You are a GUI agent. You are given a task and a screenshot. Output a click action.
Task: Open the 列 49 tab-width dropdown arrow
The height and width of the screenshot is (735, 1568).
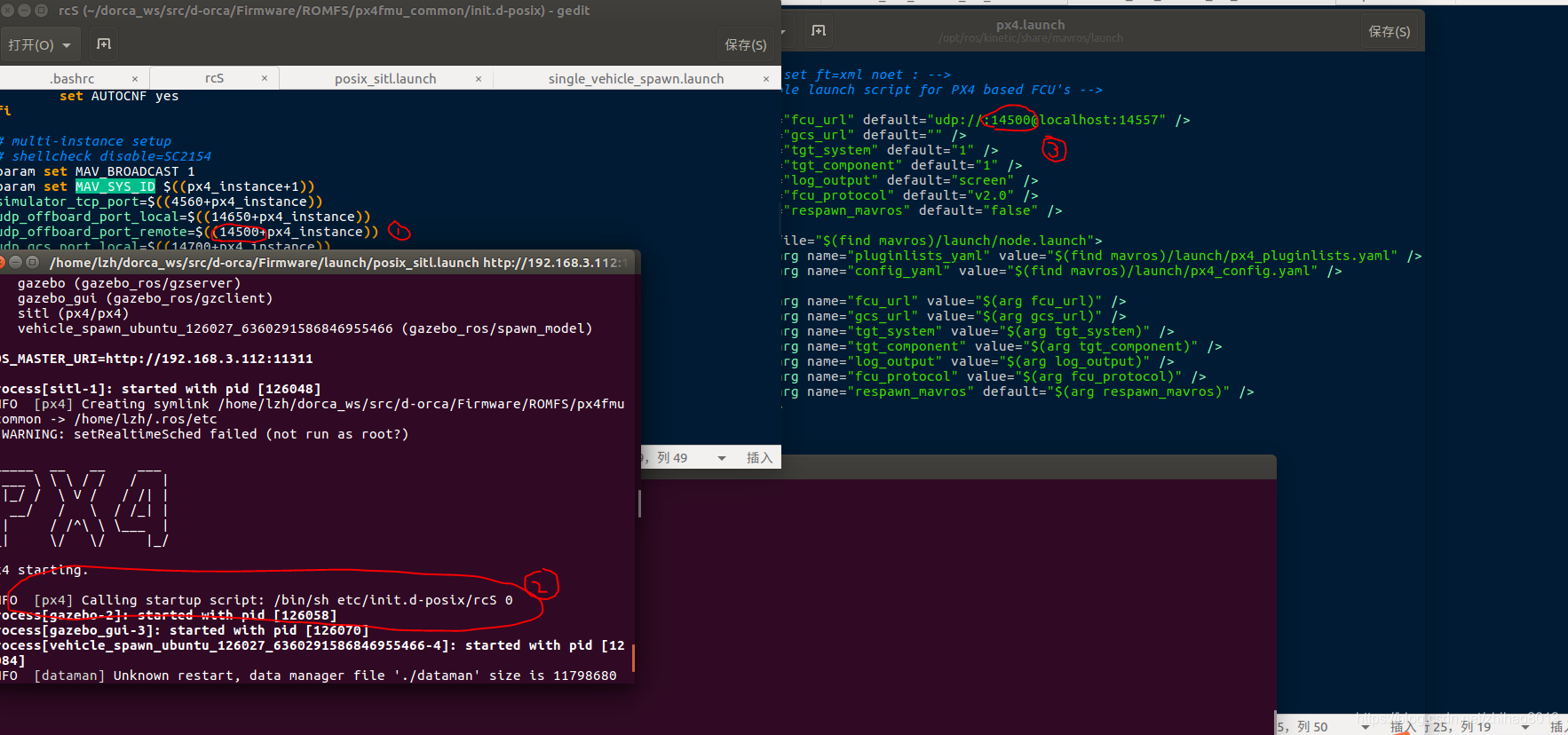click(722, 458)
